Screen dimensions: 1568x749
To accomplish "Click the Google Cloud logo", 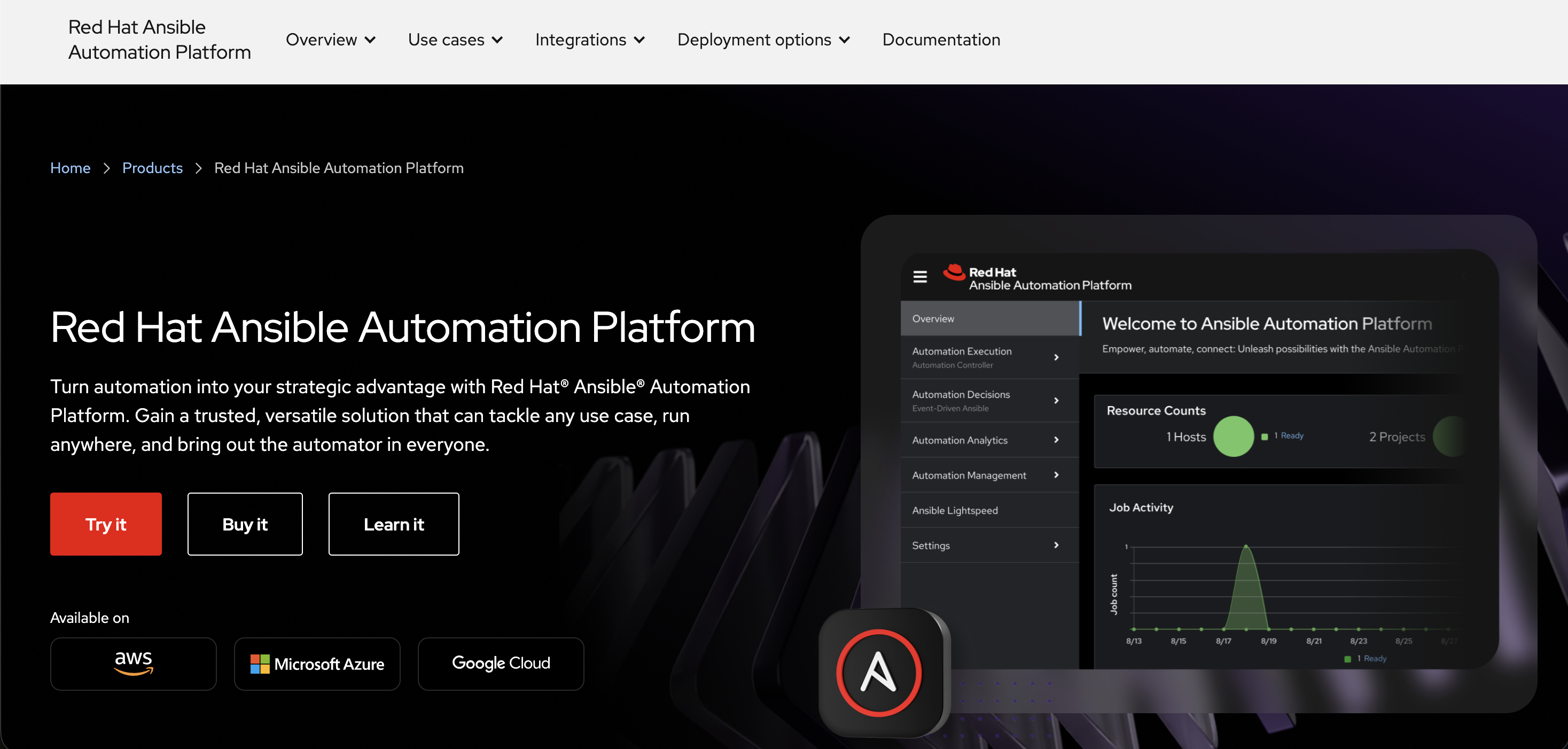I will (501, 663).
